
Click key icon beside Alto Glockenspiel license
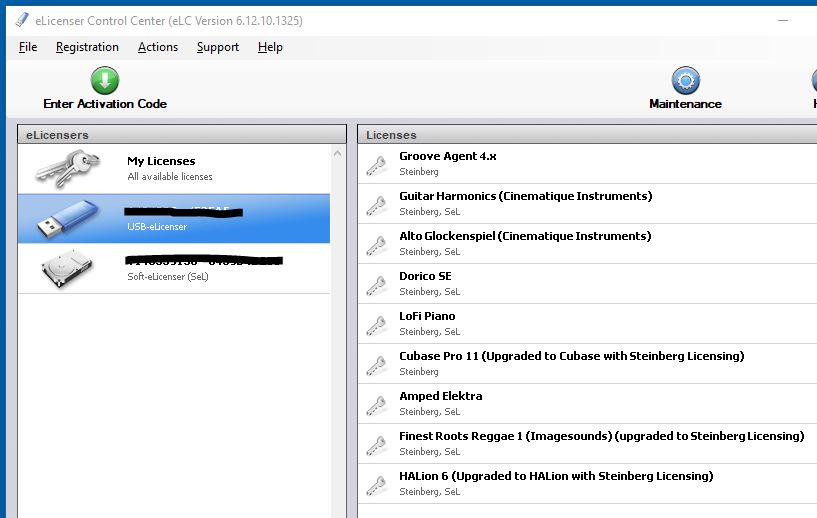coord(376,245)
